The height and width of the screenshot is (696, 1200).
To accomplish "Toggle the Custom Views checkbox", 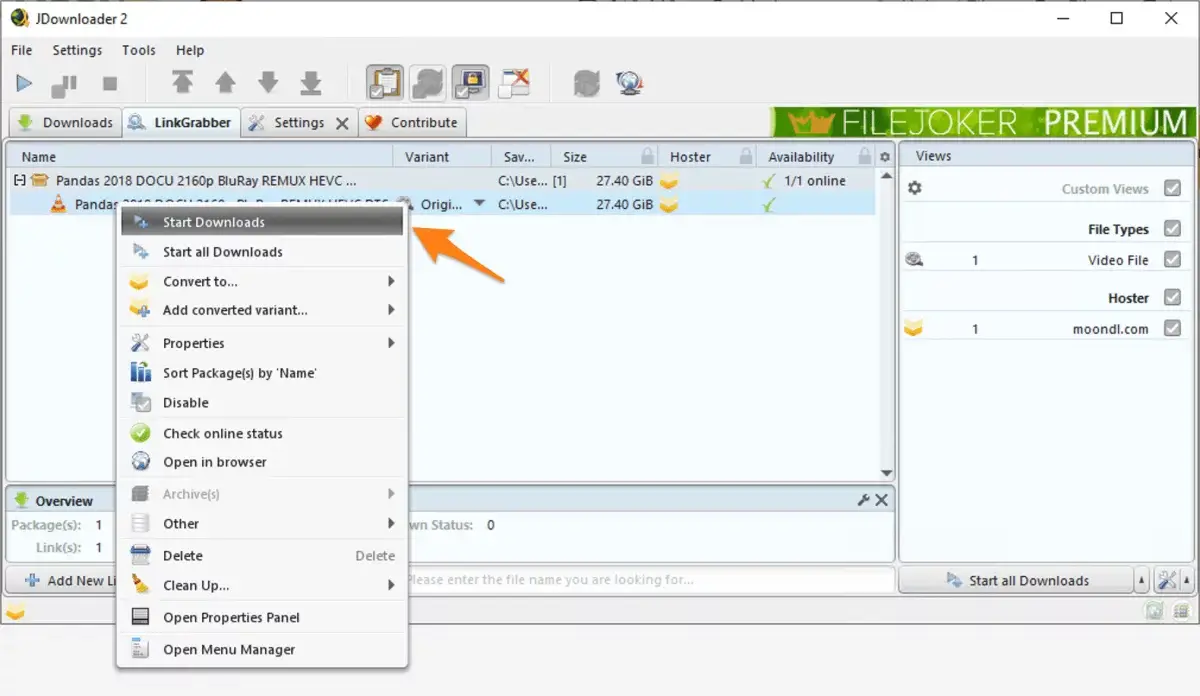I will click(1173, 188).
